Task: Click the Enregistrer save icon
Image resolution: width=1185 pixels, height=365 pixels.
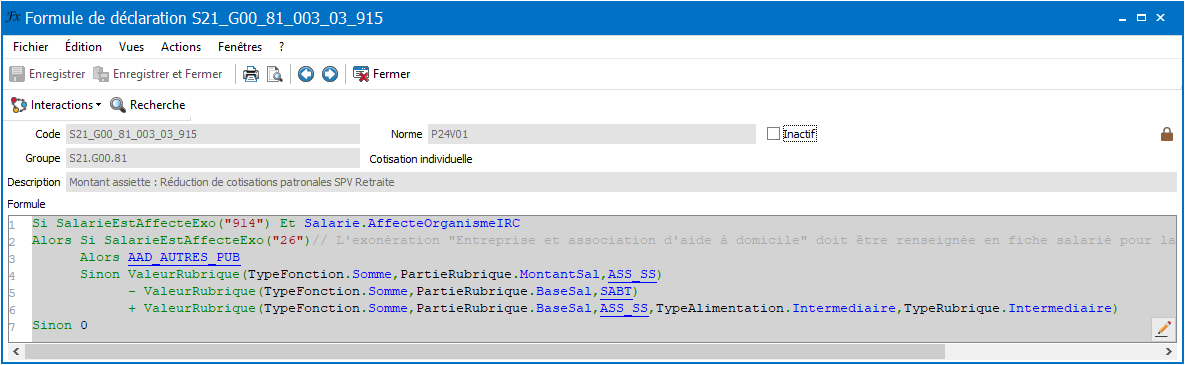Action: 17,74
